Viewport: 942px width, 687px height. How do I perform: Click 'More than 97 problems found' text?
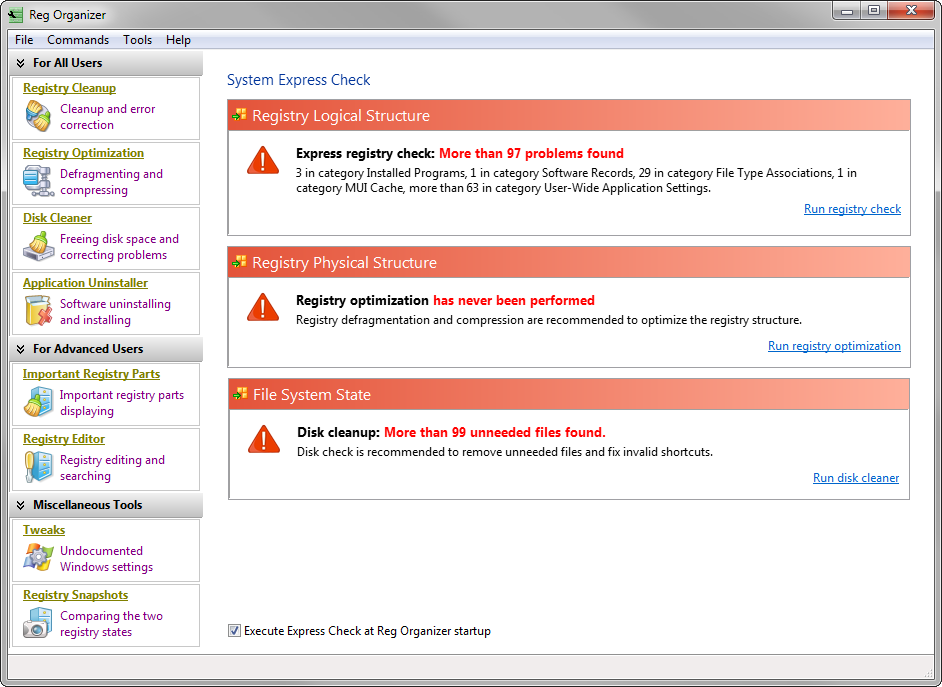point(532,153)
